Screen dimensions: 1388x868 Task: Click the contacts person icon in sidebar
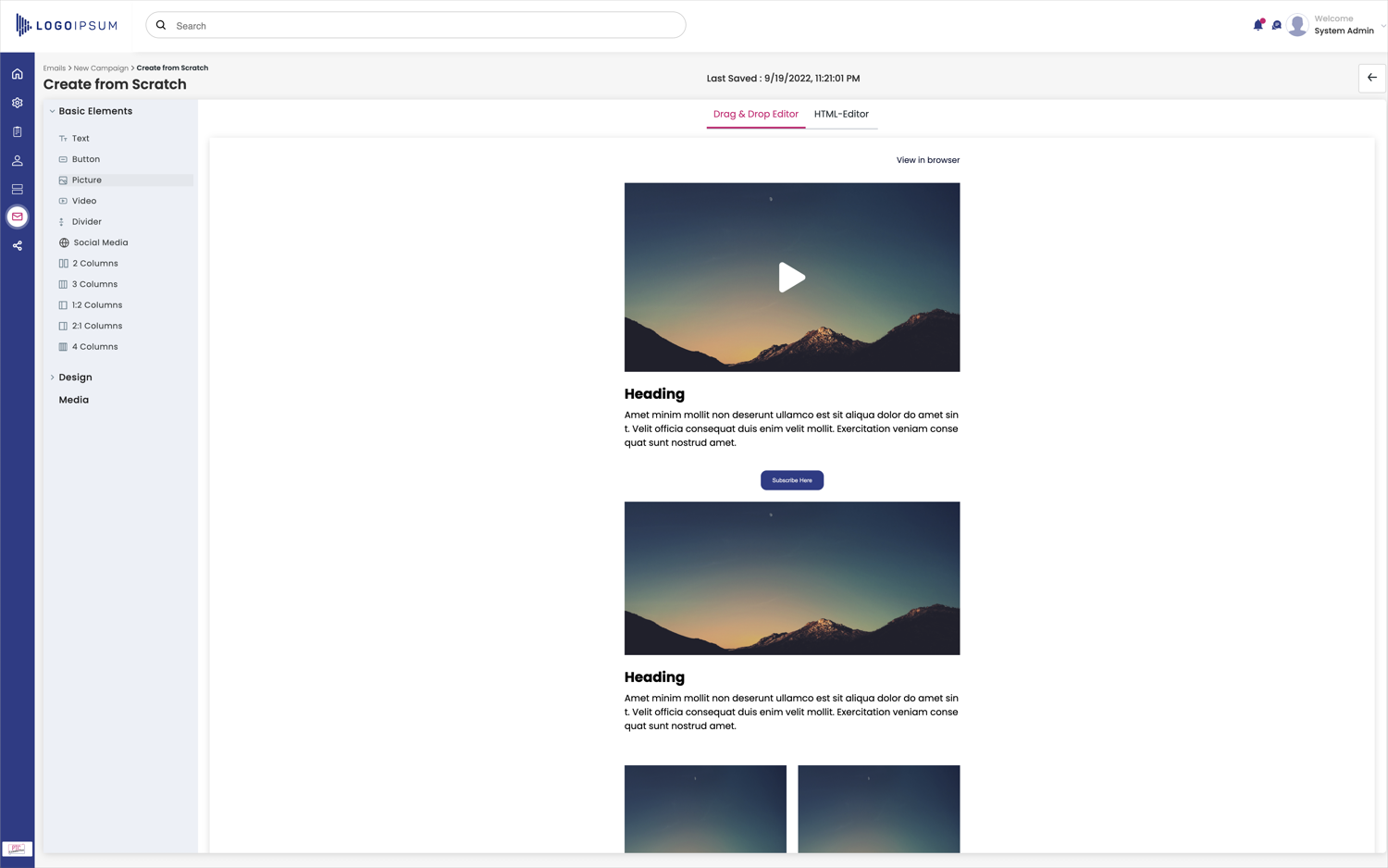pos(17,160)
